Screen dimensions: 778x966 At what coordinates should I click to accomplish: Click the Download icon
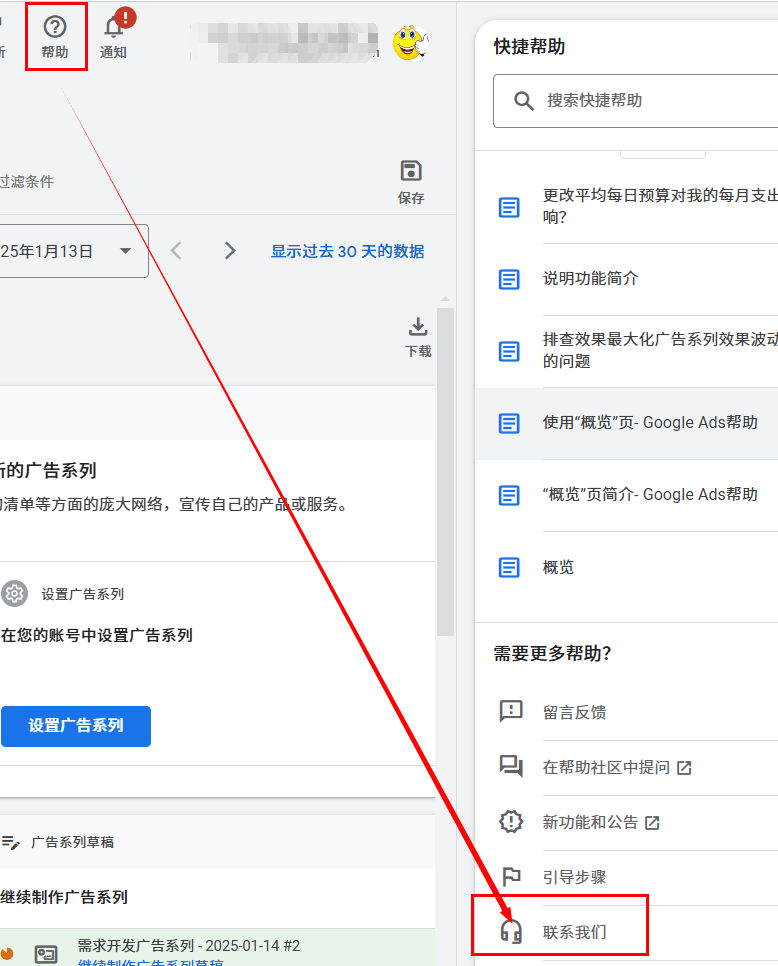418,327
